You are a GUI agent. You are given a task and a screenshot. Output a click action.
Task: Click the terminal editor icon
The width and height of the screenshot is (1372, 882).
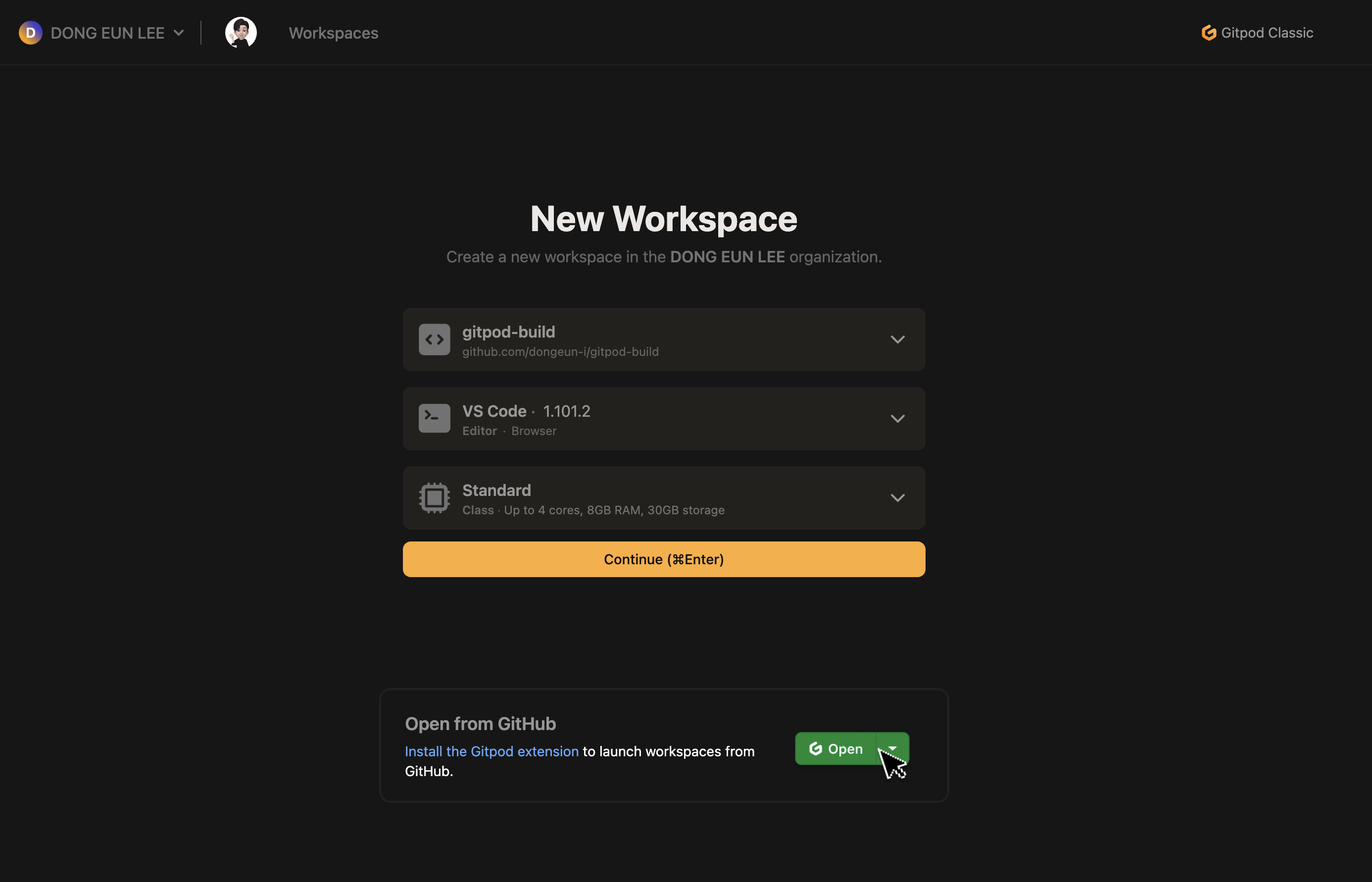[x=434, y=419]
